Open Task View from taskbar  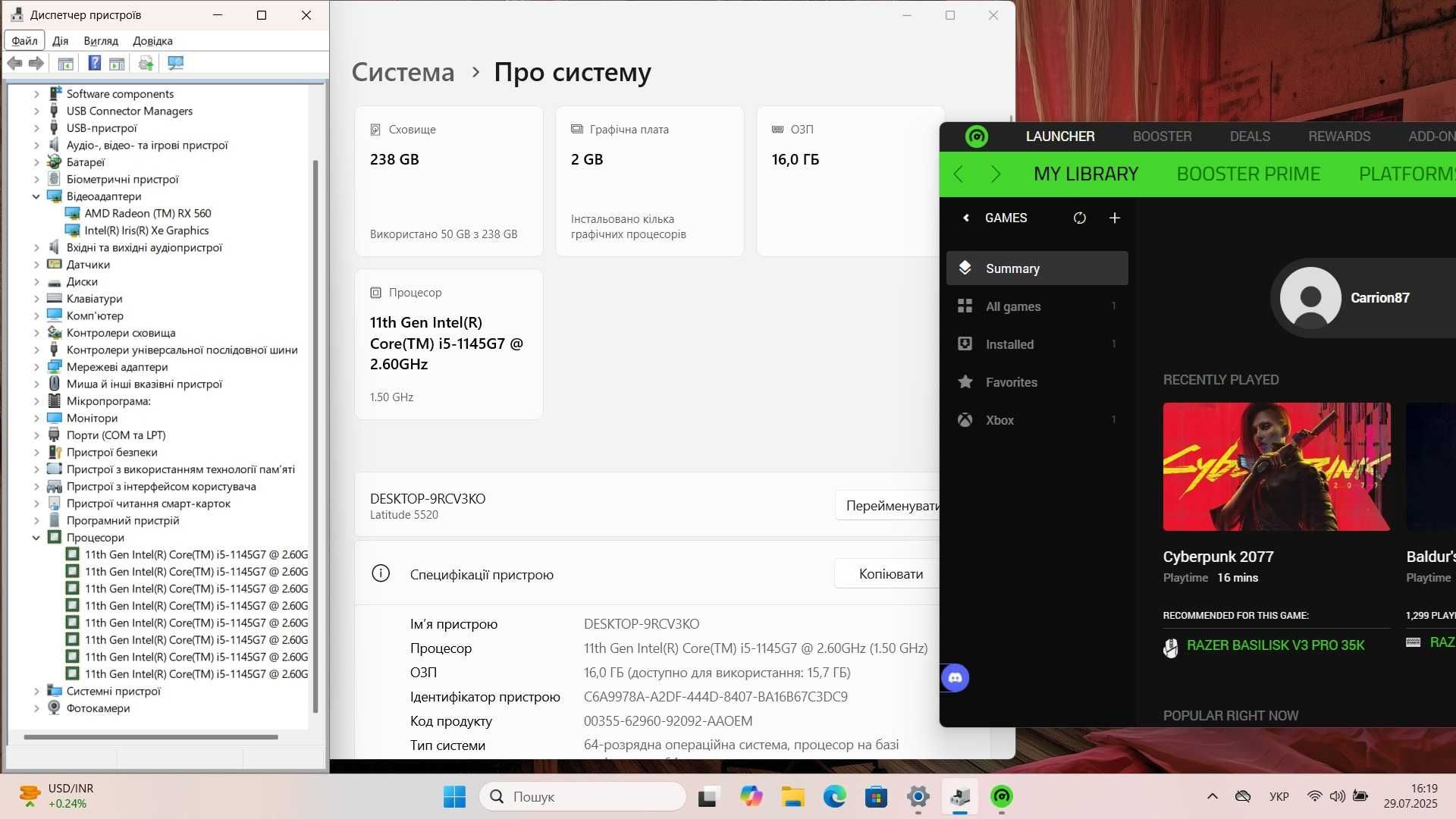(x=708, y=796)
